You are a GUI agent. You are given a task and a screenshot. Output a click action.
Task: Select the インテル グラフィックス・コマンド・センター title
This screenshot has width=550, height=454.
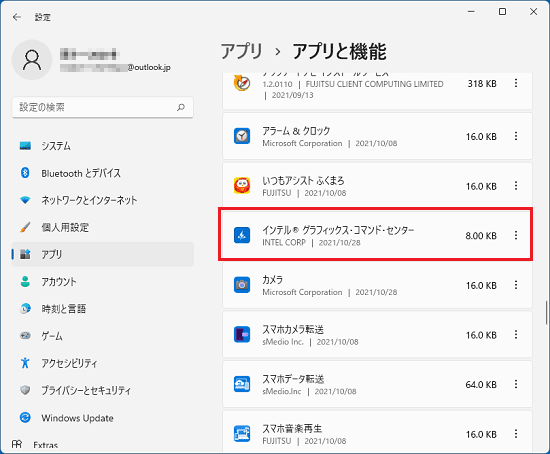pos(338,230)
